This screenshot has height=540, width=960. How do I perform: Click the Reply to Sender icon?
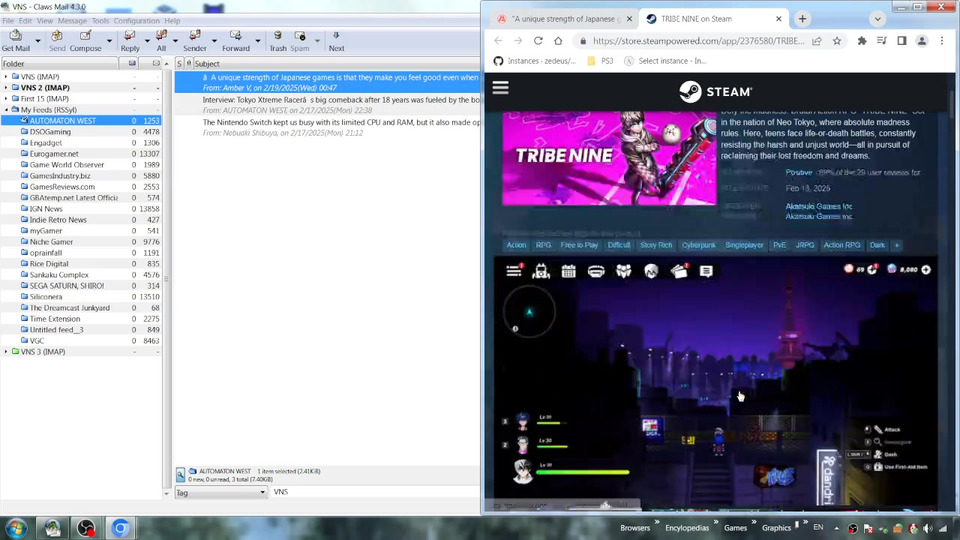(195, 41)
